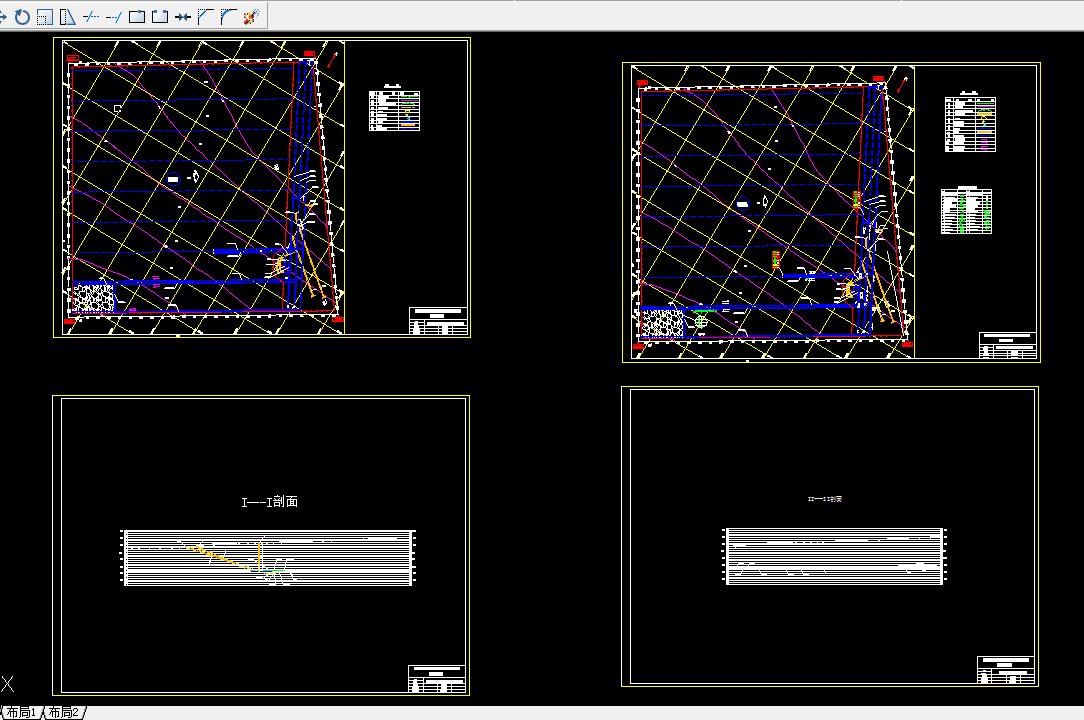Select the title block of top-right sheet
The image size is (1084, 720).
[x=1008, y=345]
